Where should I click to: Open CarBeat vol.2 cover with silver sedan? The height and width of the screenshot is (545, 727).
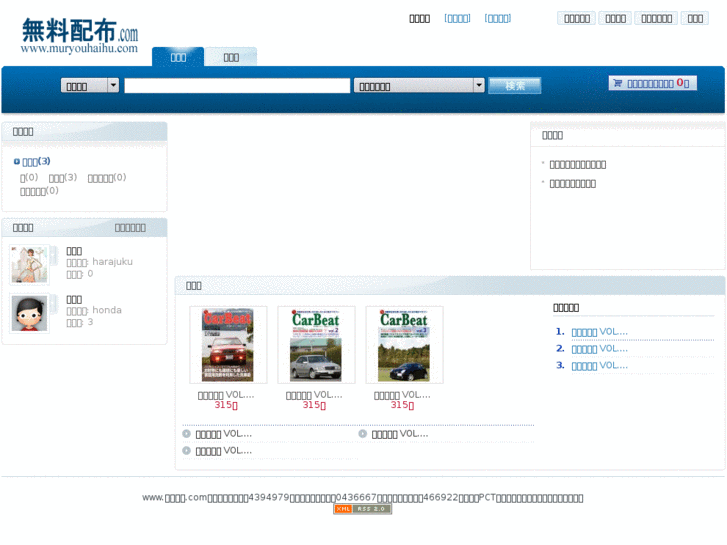click(316, 345)
